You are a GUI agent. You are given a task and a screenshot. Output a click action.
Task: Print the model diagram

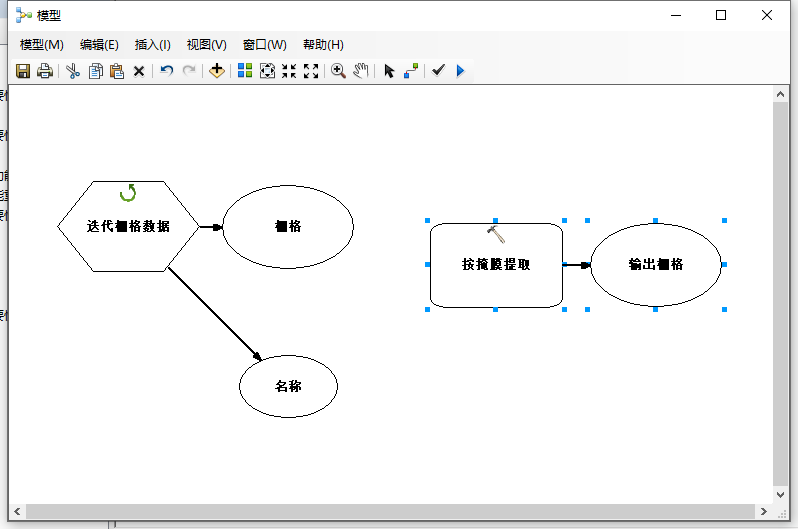pyautogui.click(x=45, y=71)
